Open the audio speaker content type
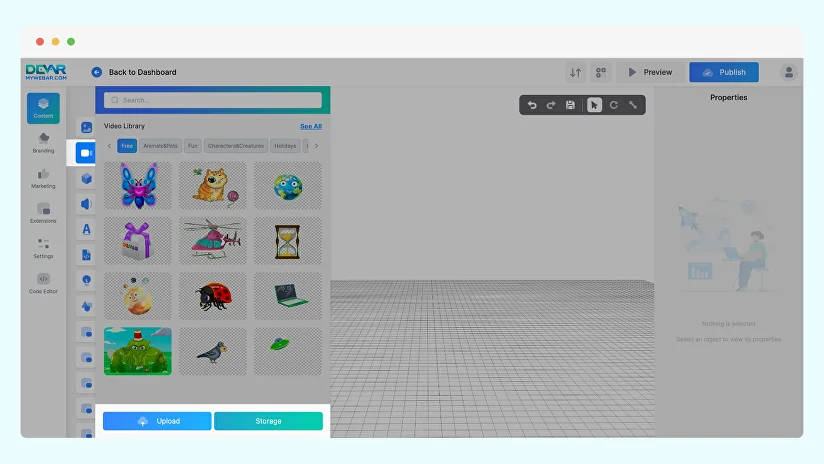Screen dimensions: 824x464 point(86,204)
